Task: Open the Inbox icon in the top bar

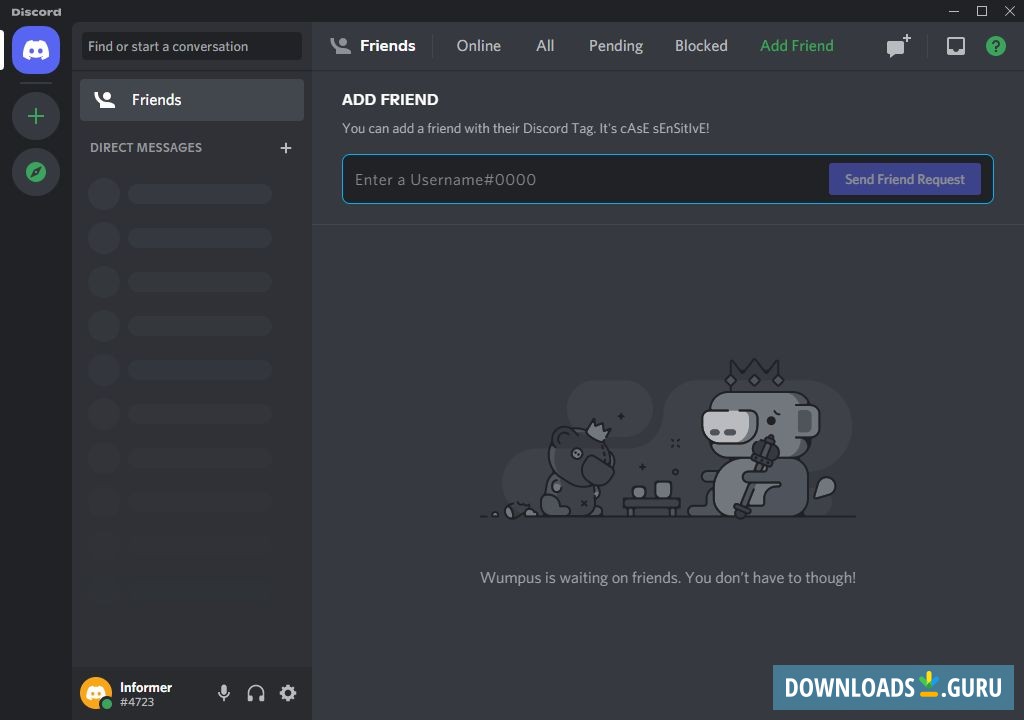Action: 955,45
